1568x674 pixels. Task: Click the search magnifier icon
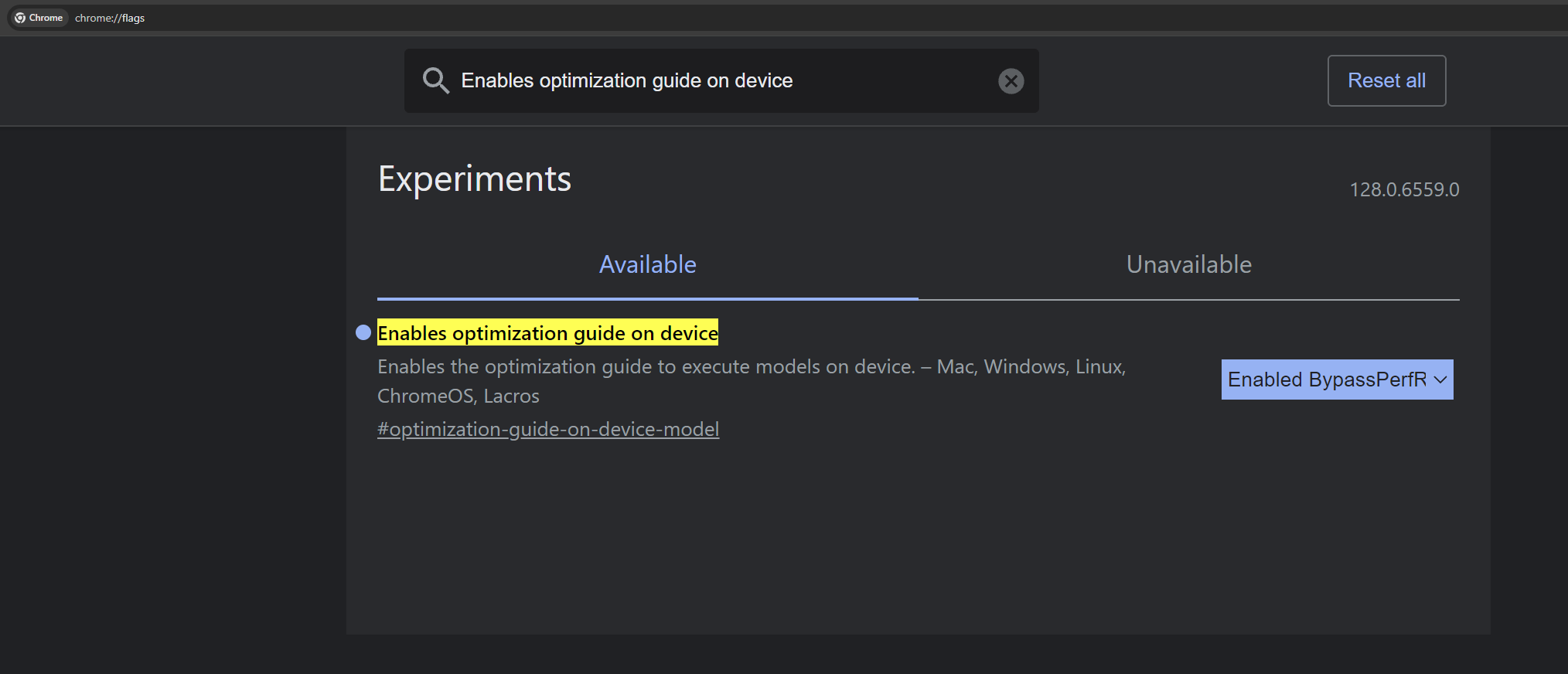[x=436, y=80]
